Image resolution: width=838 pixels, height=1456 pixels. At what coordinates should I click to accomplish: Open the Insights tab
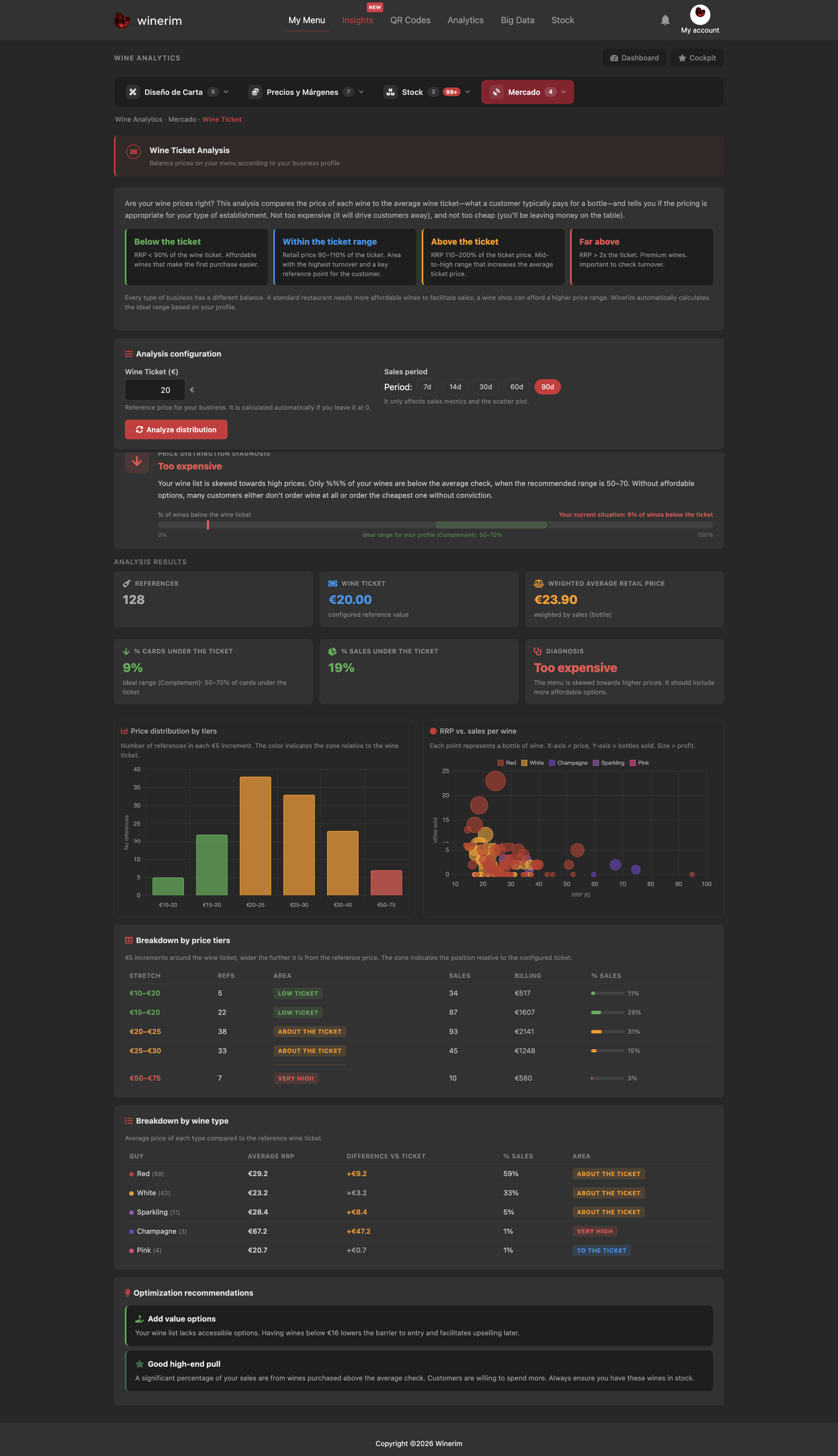(x=358, y=20)
